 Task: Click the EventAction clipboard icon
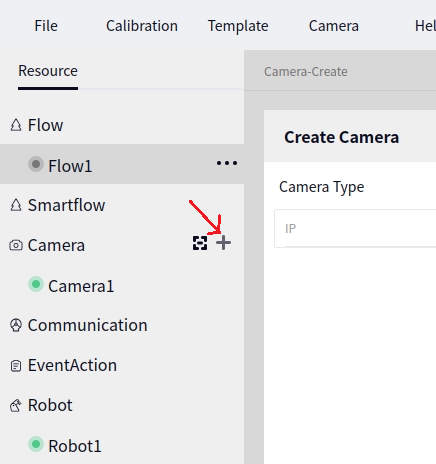16,366
